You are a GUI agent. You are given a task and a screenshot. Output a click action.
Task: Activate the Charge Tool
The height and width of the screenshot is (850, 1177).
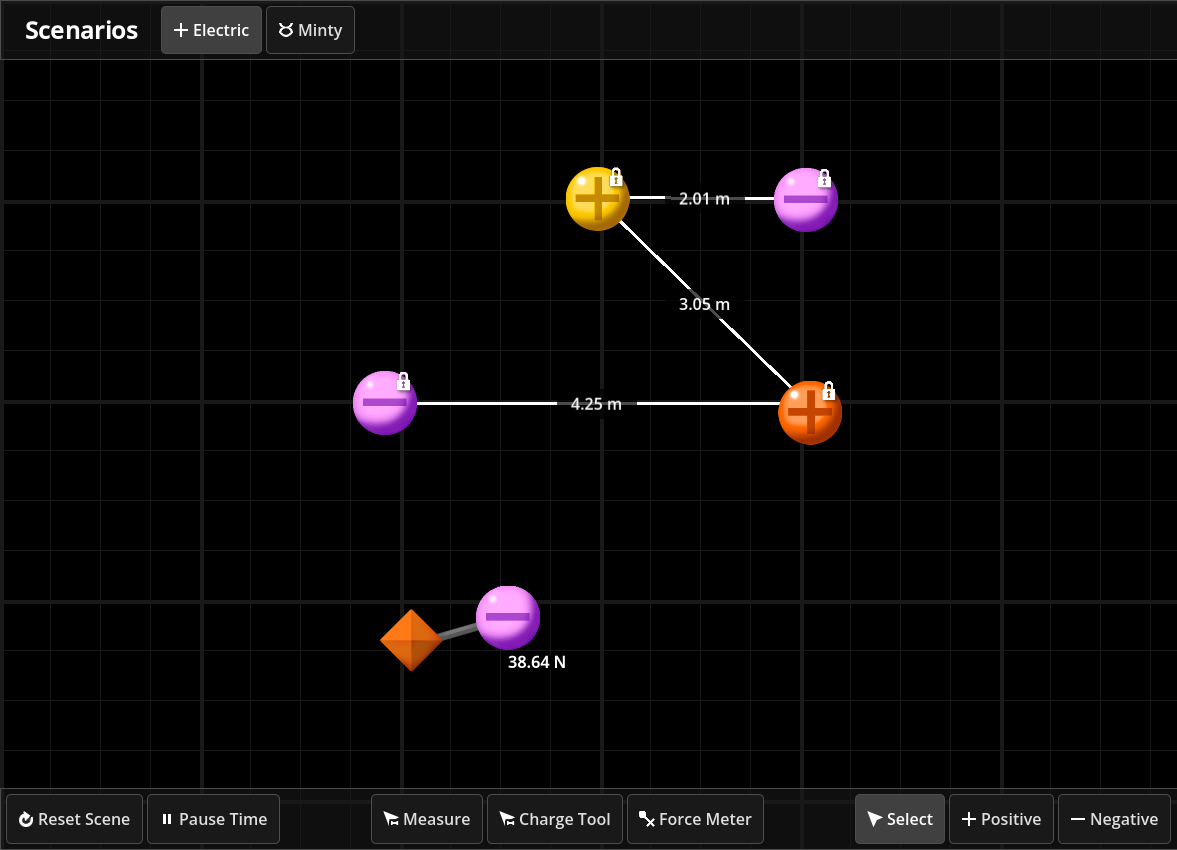tap(555, 819)
